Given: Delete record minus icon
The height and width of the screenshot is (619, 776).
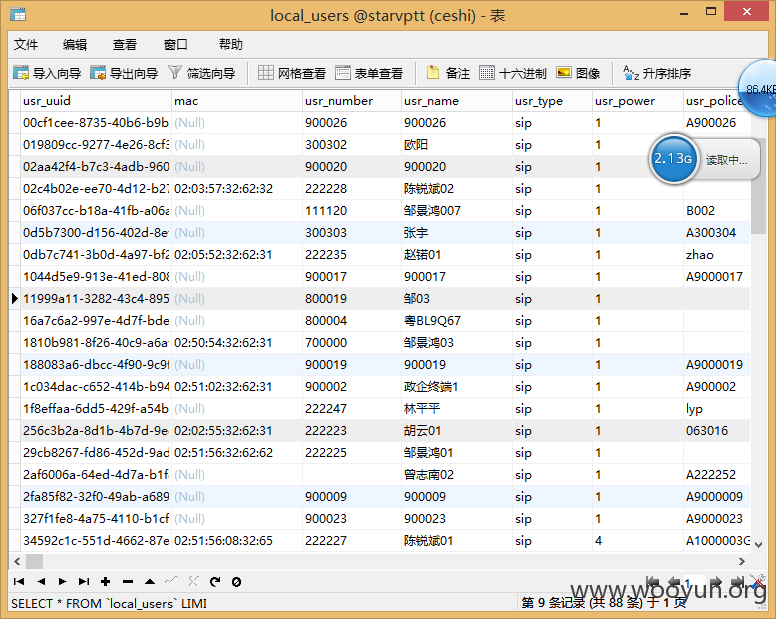Looking at the screenshot, I should click(x=128, y=581).
